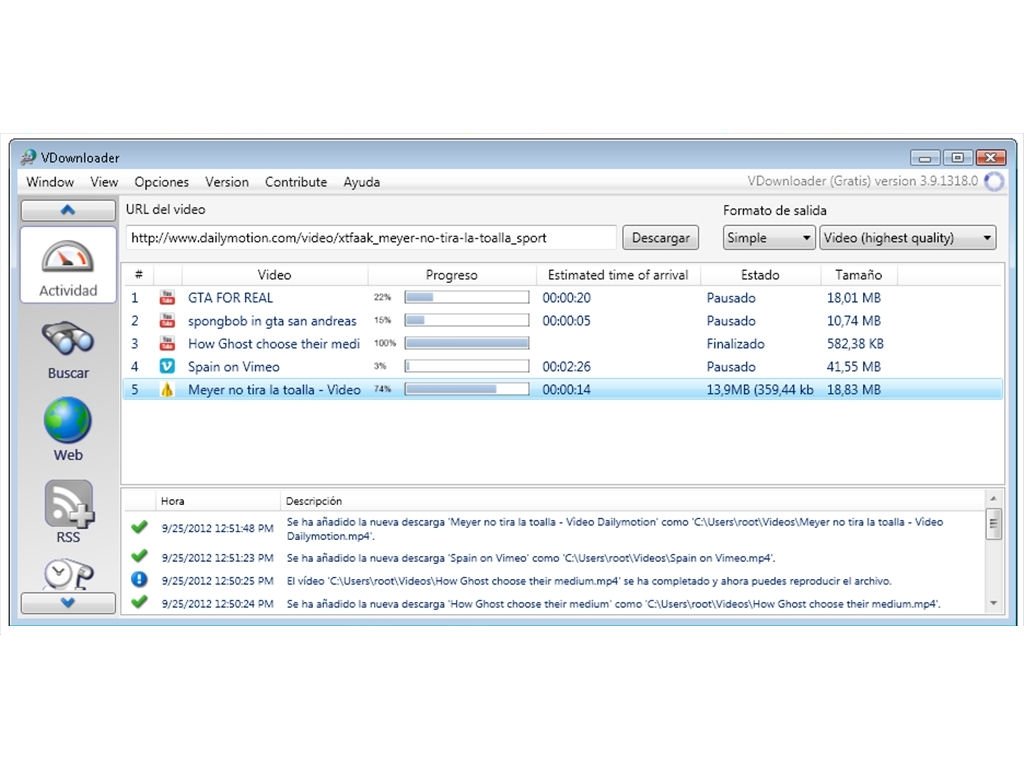Click YouTube icon for spongbob in gta san andreas
The height and width of the screenshot is (768, 1024).
click(x=167, y=321)
